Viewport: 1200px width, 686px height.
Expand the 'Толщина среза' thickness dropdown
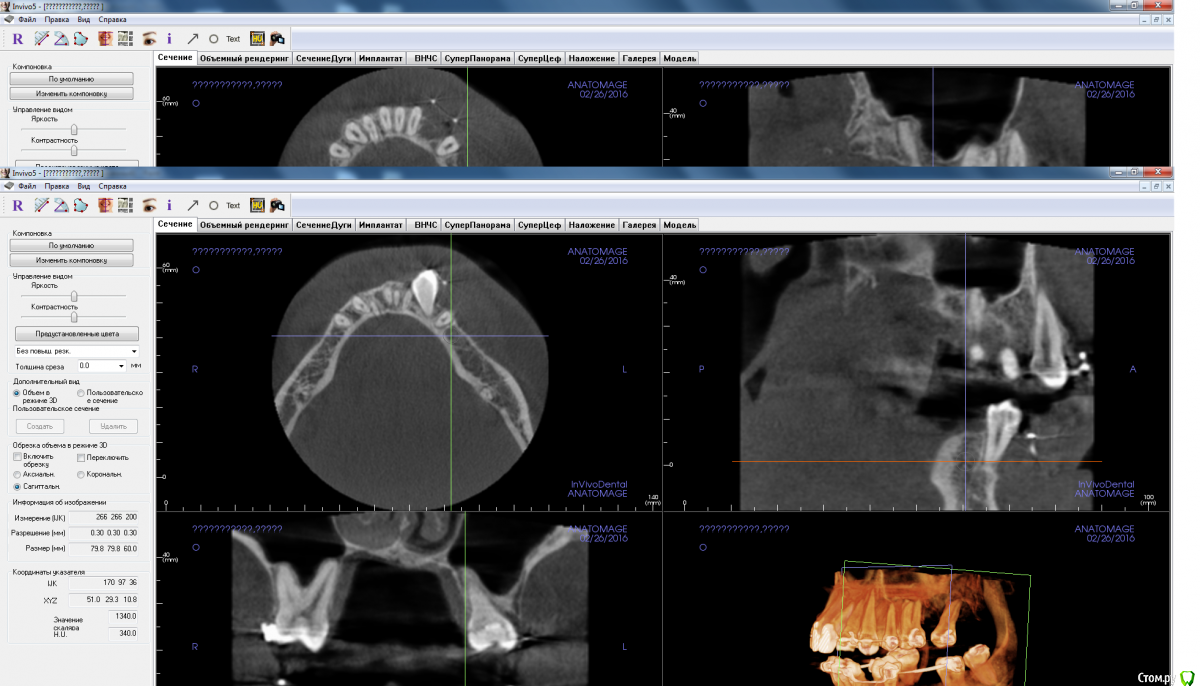coord(121,367)
